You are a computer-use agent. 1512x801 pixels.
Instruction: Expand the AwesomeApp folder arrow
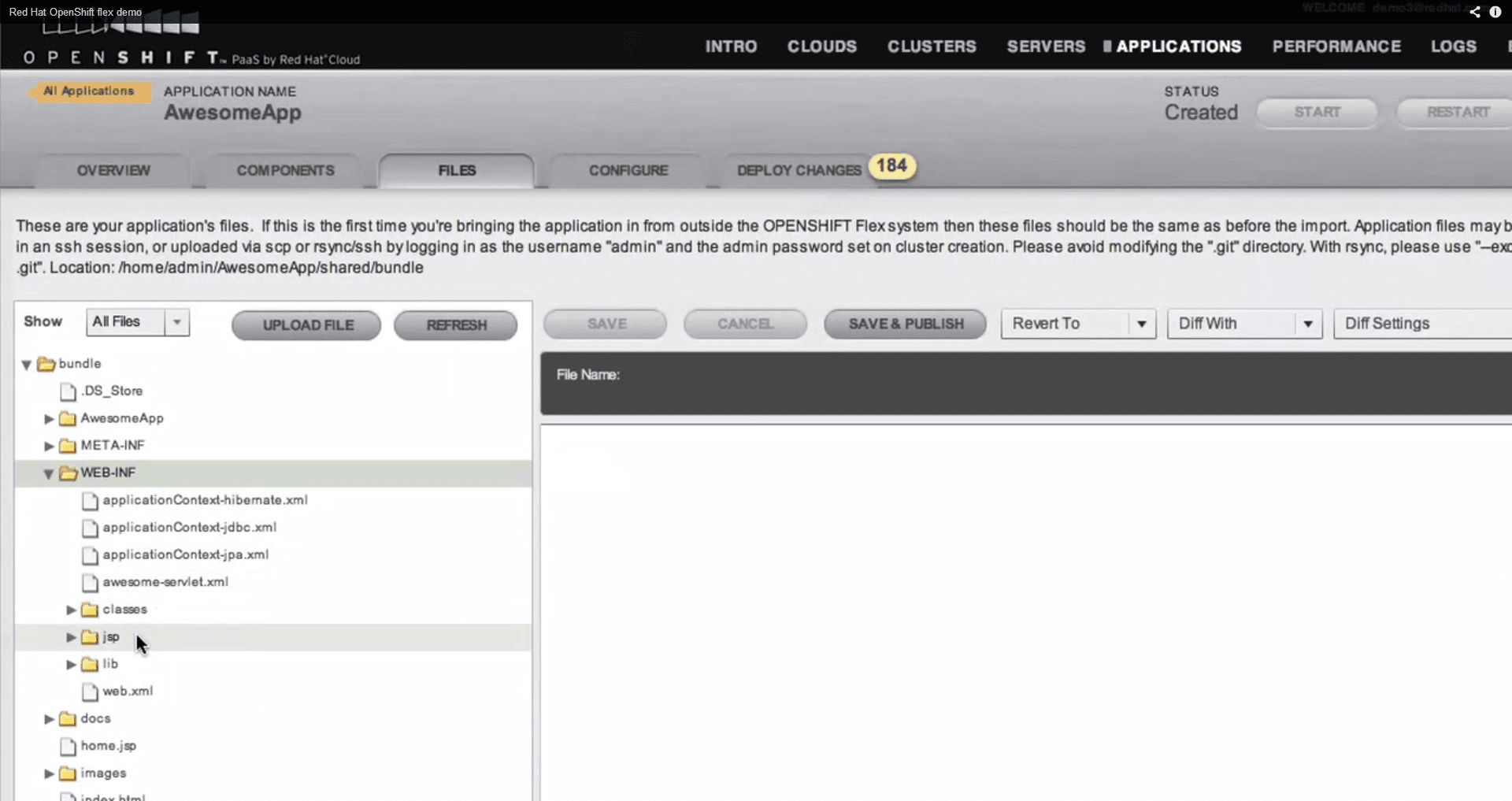(49, 419)
